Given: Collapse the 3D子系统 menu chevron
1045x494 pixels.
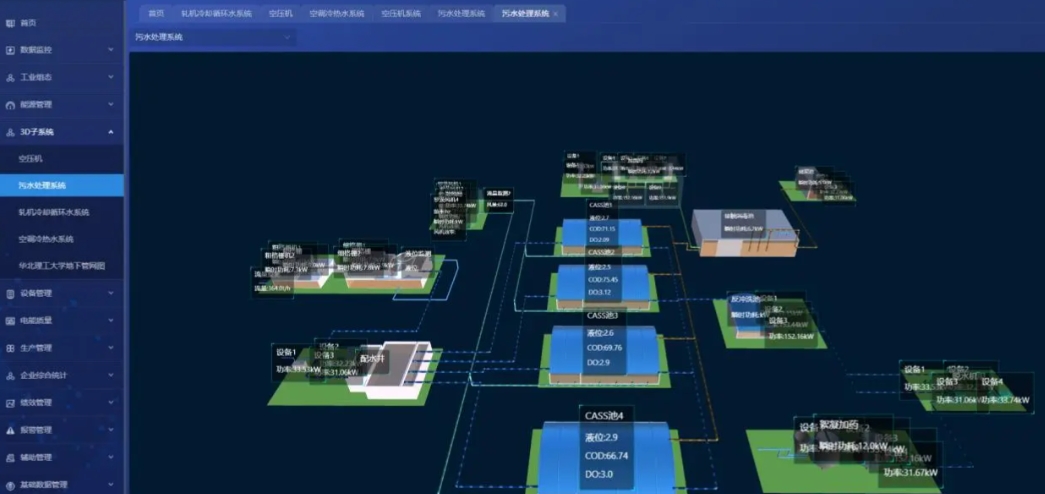Looking at the screenshot, I should [x=111, y=131].
